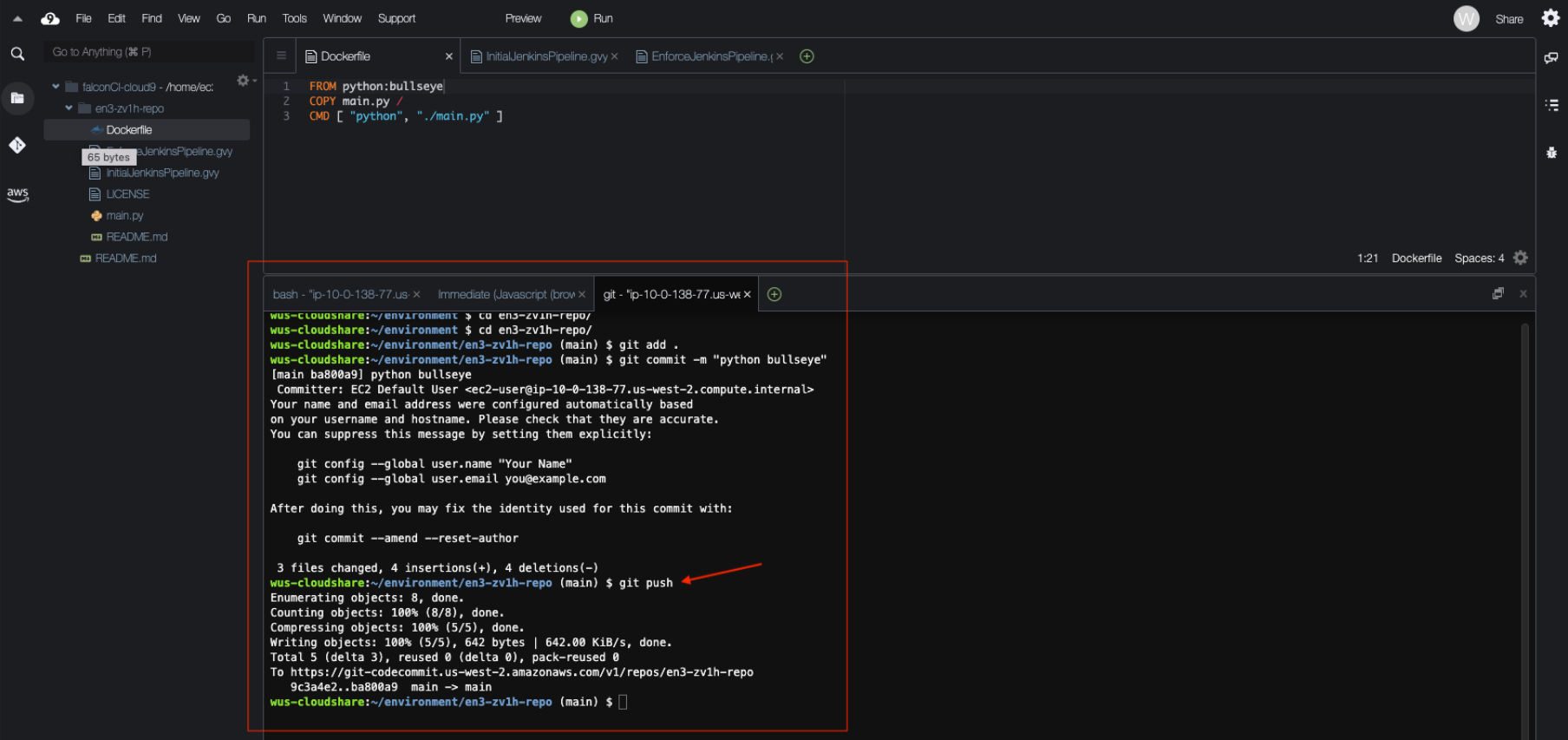Collapse the en3-zv1h-repo folder
The width and height of the screenshot is (1568, 740).
69,108
